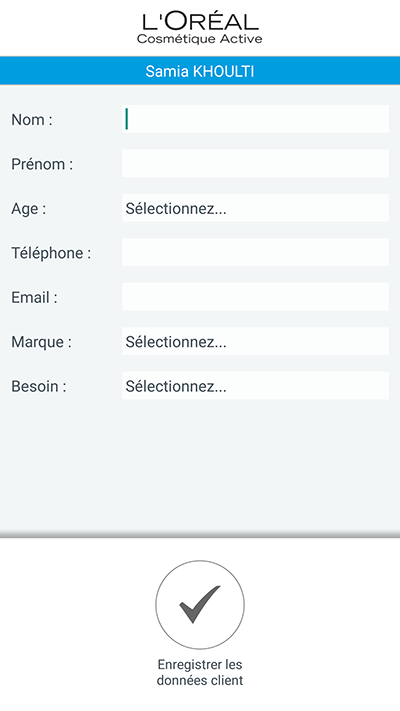Open the Age Sélectionnez dropdown
This screenshot has width=400, height=711.
click(x=255, y=208)
